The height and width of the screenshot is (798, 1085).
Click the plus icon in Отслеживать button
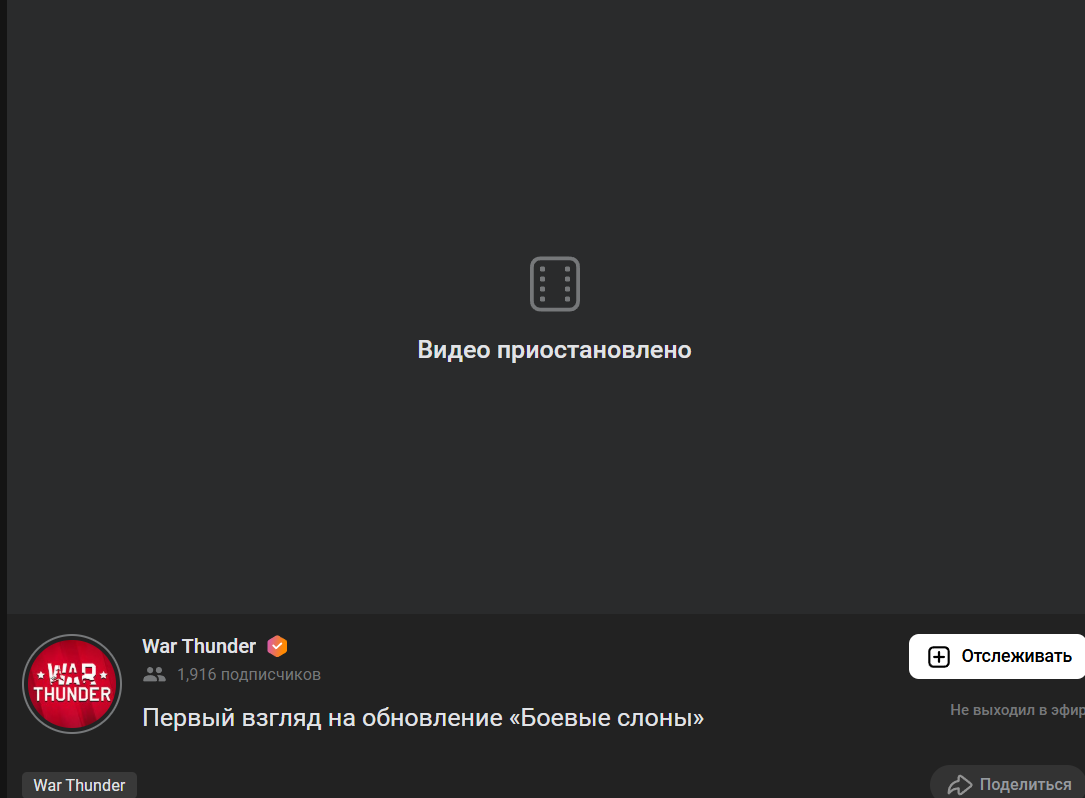coord(938,656)
